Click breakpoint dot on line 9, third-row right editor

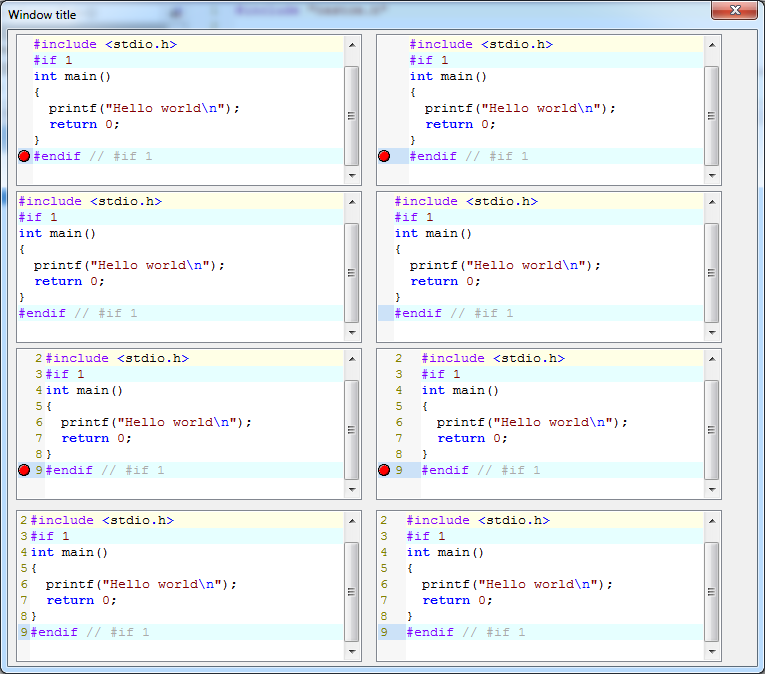point(384,470)
